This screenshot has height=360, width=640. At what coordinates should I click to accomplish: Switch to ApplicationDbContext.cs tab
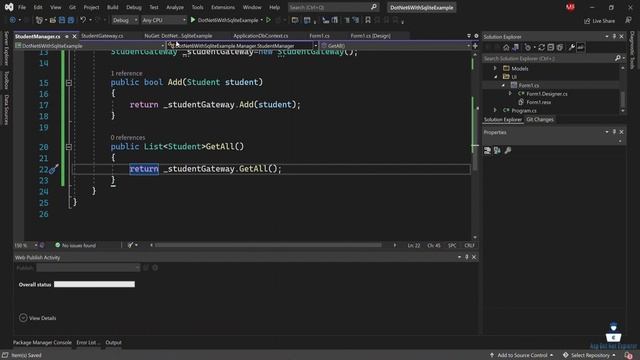tap(260, 36)
